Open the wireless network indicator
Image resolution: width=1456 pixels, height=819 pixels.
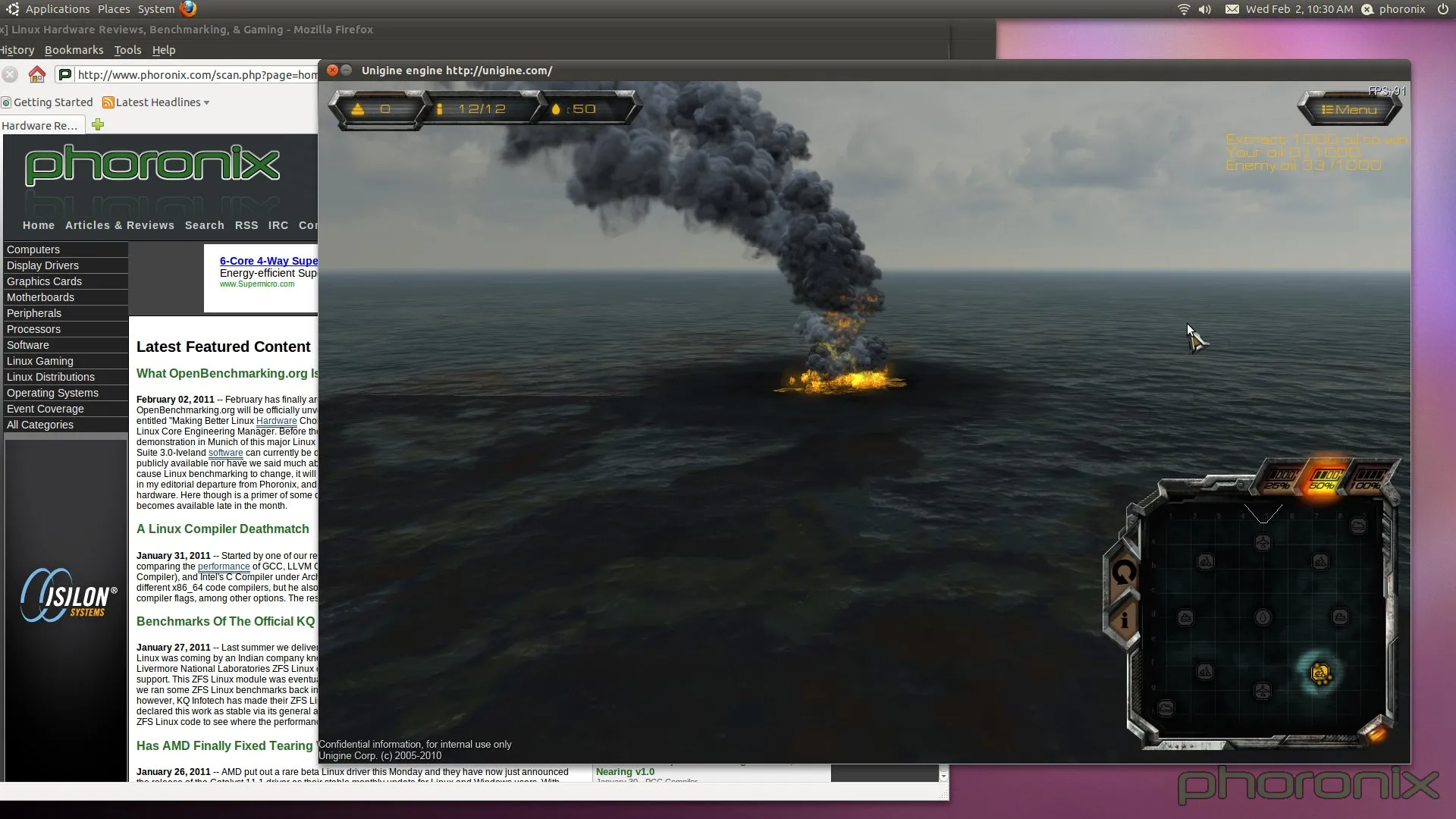click(1183, 9)
